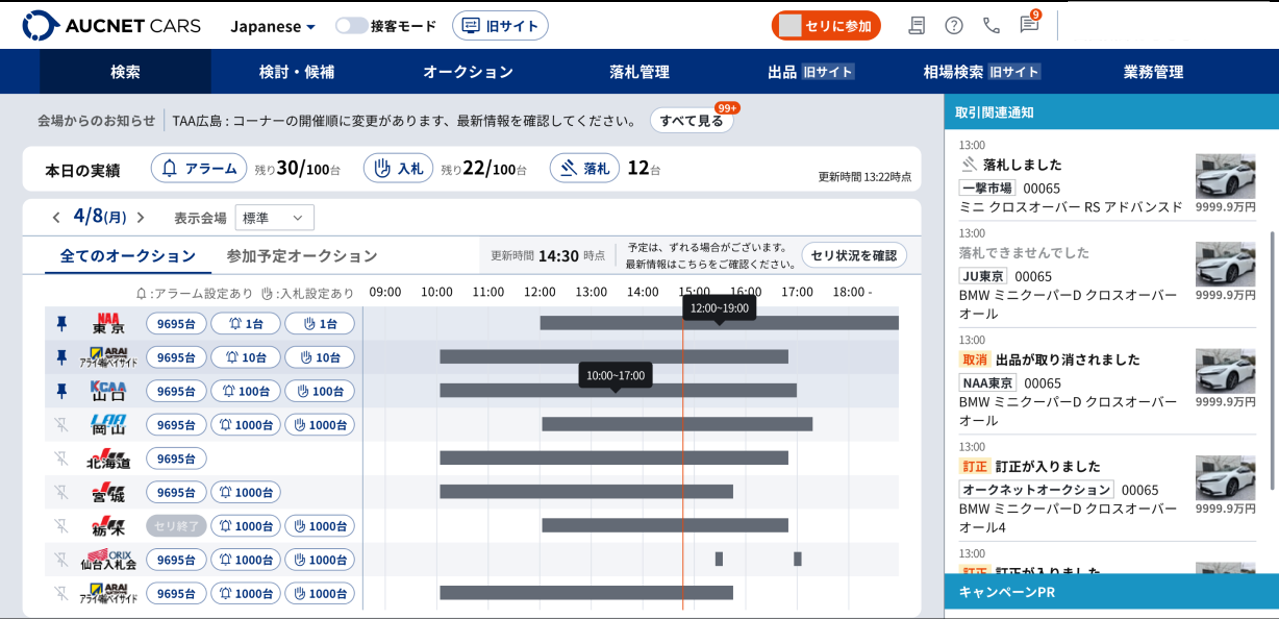Image resolution: width=1279 pixels, height=619 pixels.
Task: Unpin the NAA東京 auction row
Action: click(61, 323)
